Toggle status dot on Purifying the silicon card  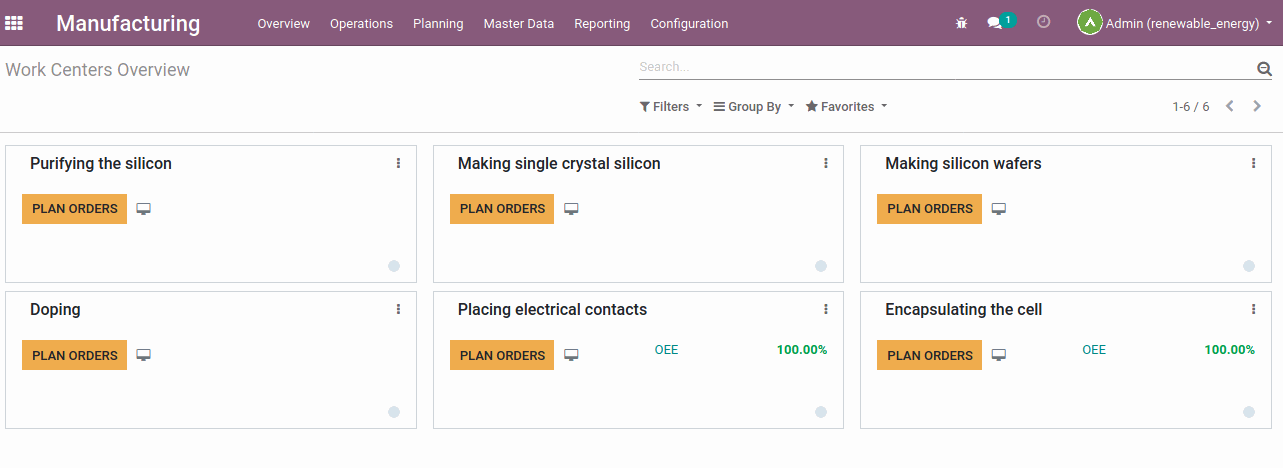[394, 266]
